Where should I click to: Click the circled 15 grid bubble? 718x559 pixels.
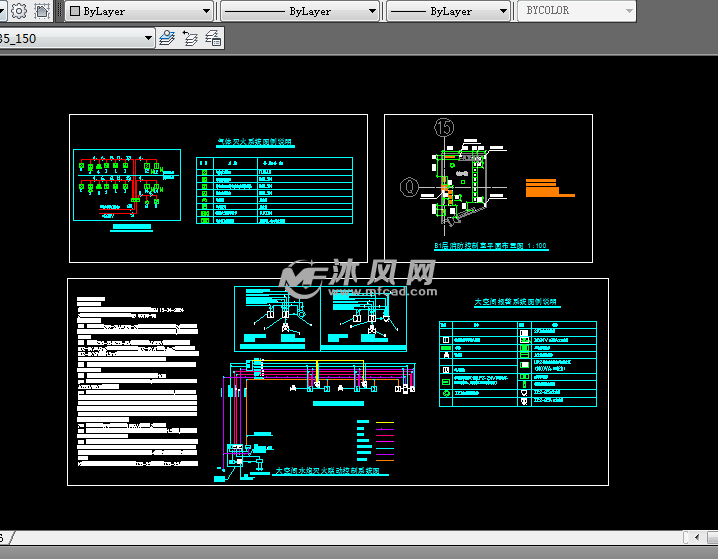click(x=443, y=127)
